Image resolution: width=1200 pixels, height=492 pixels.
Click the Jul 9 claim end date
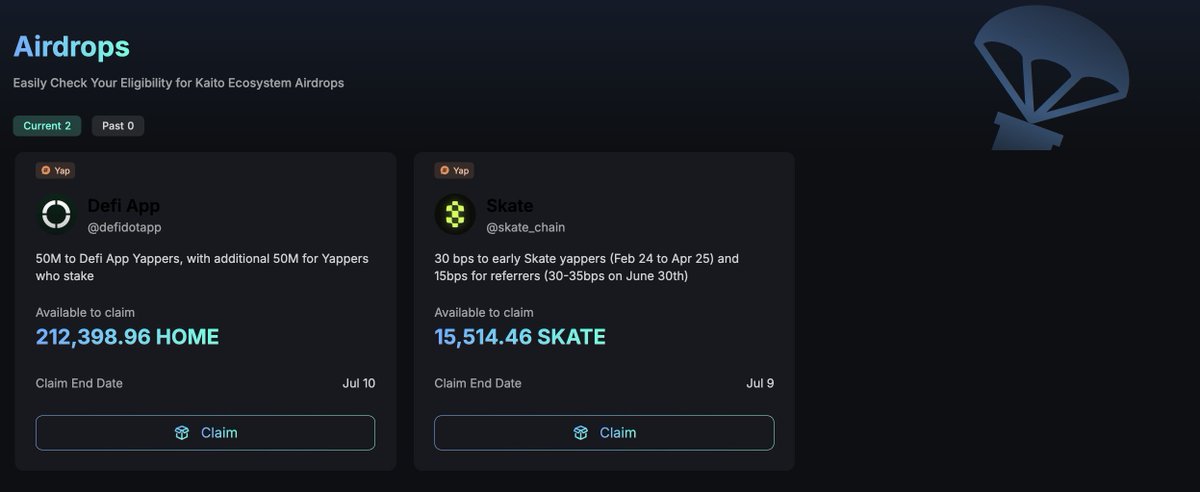point(760,383)
